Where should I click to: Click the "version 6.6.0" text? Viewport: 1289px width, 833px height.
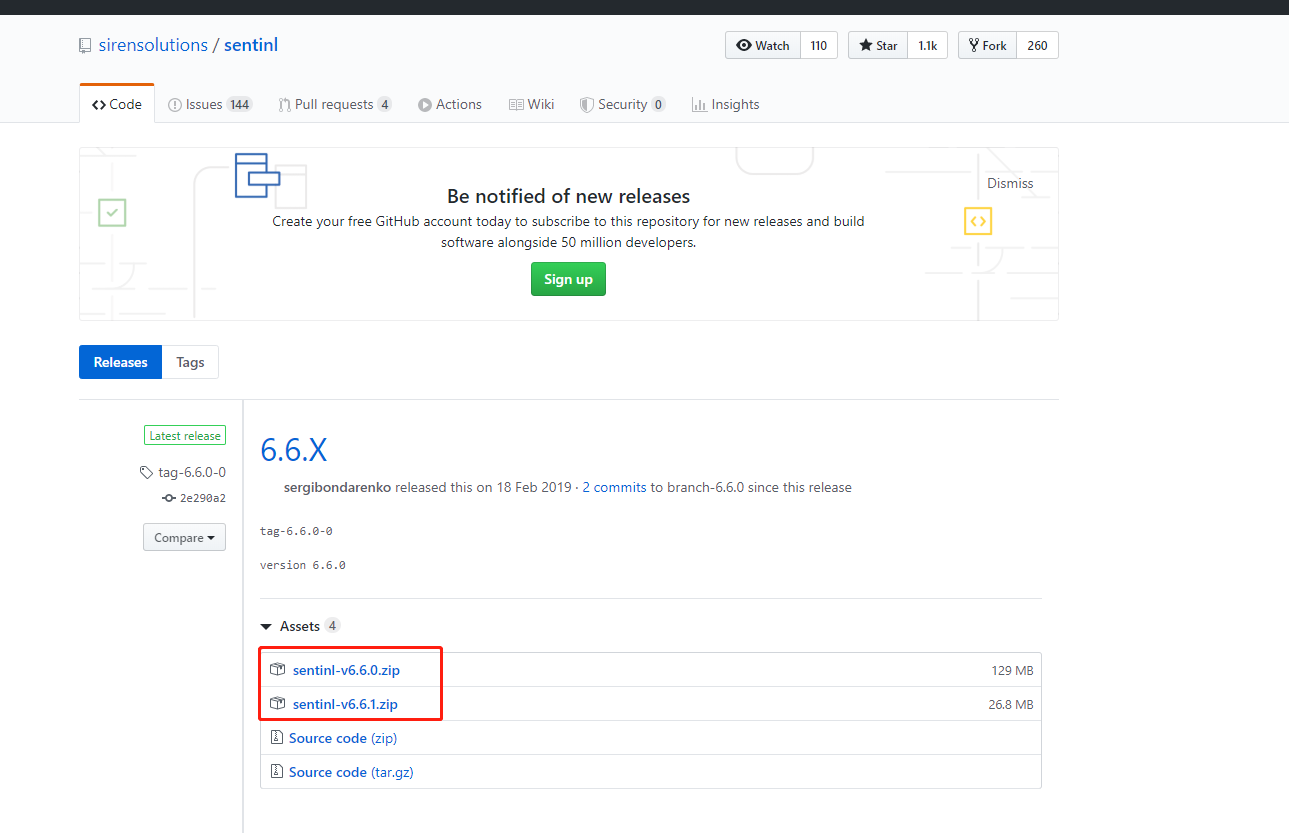[303, 565]
